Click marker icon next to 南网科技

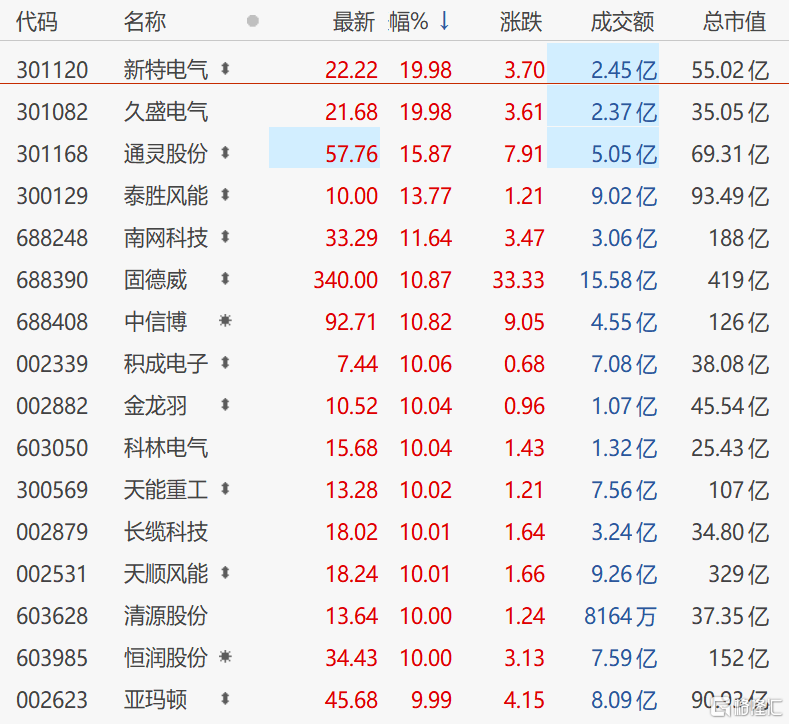[x=225, y=236]
